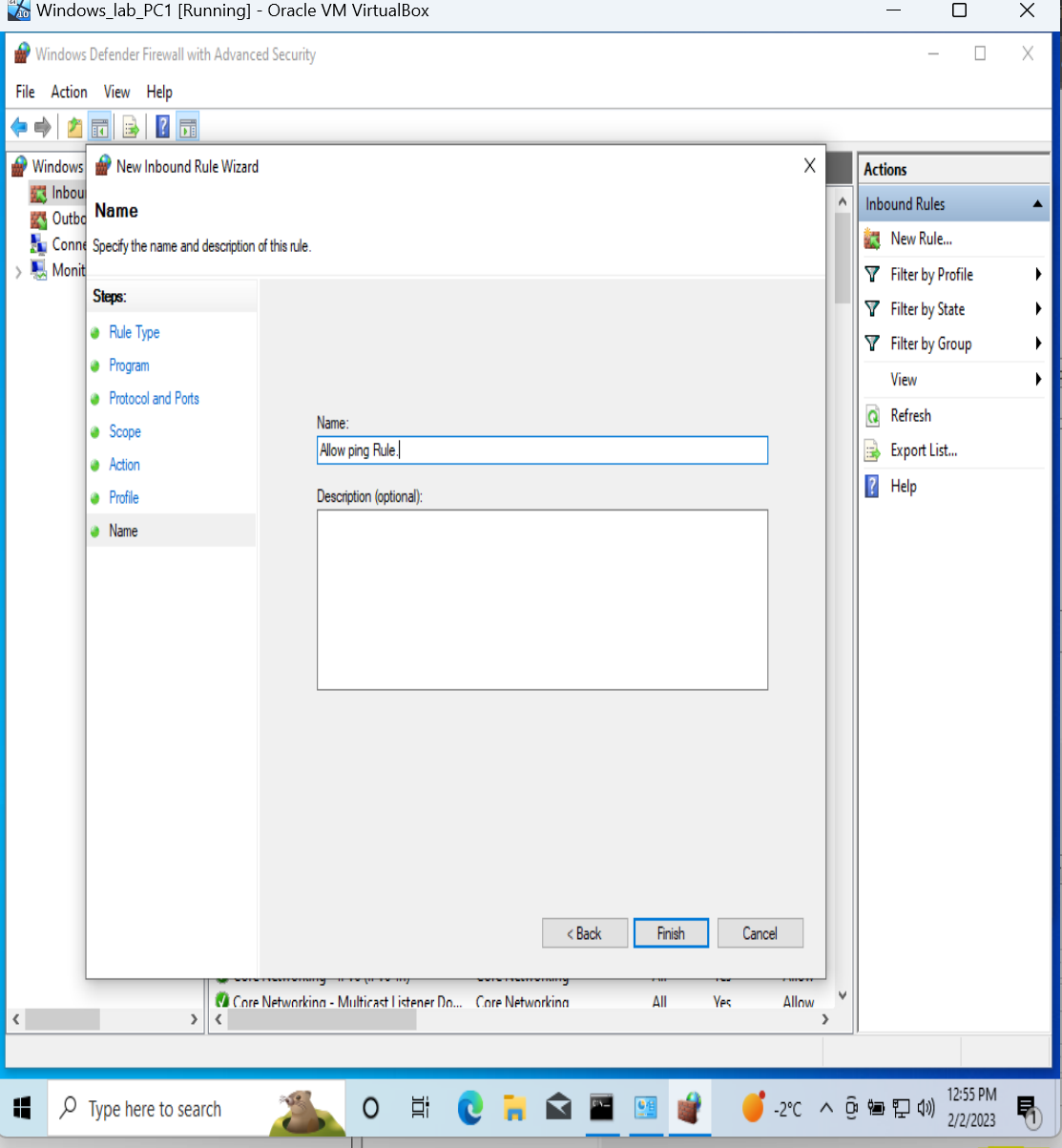Go to the Scope wizard step
This screenshot has width=1062, height=1148.
coord(125,431)
